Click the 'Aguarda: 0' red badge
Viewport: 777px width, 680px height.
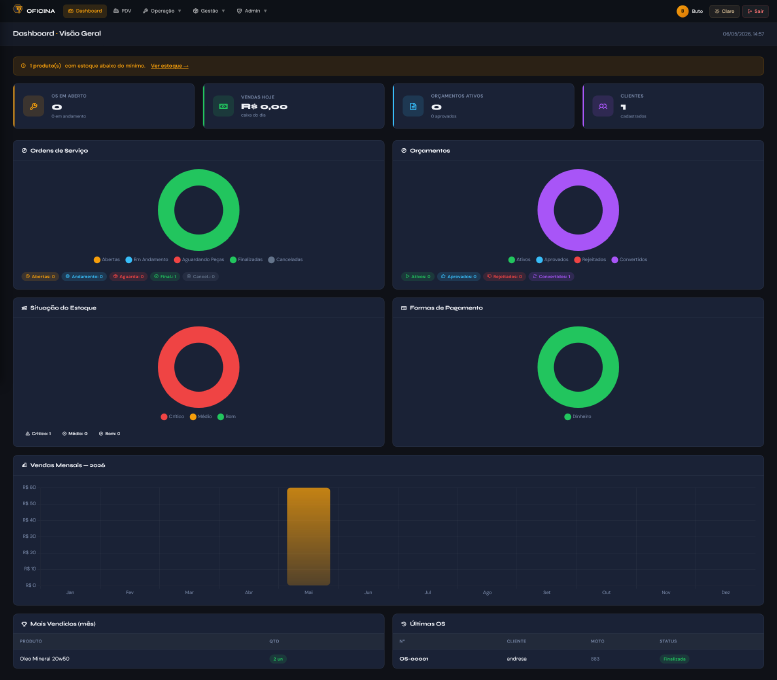(128, 277)
